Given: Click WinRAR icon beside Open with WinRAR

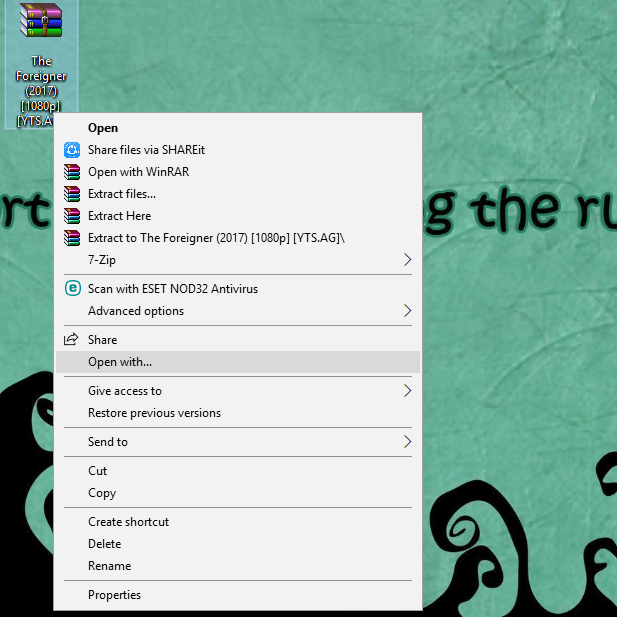Looking at the screenshot, I should [x=72, y=172].
